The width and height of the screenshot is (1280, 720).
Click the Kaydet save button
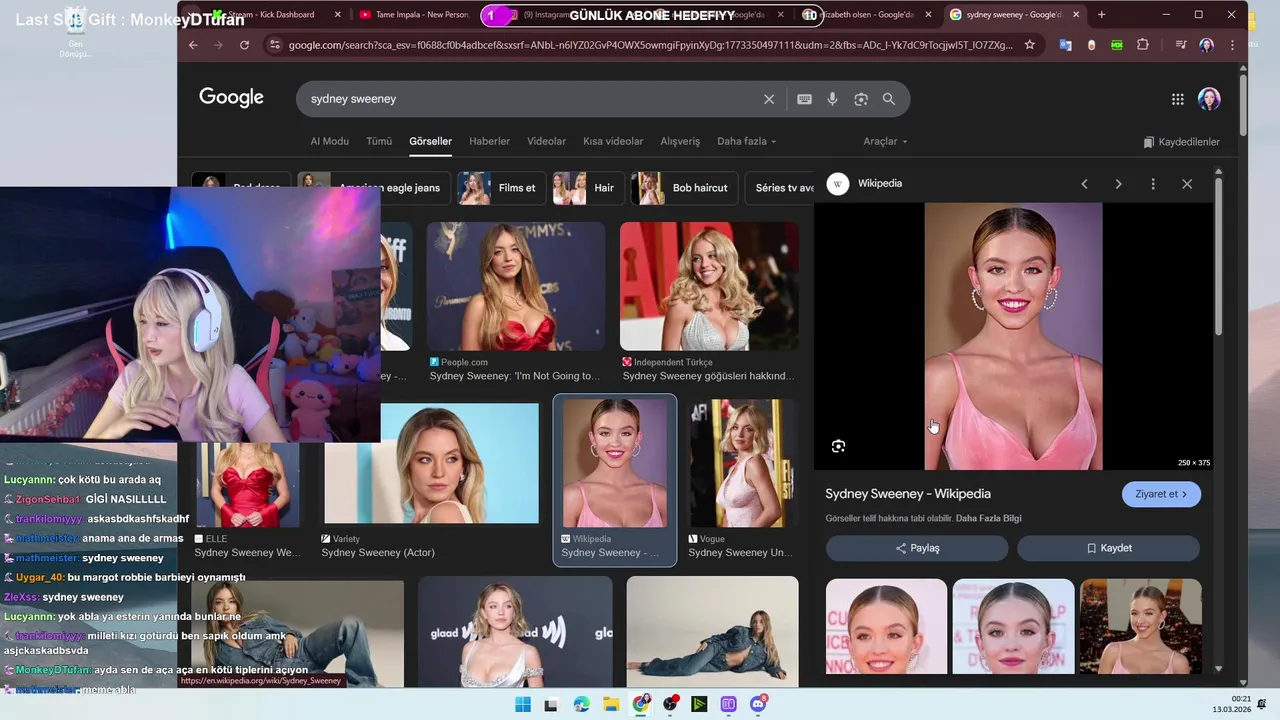tap(1108, 548)
